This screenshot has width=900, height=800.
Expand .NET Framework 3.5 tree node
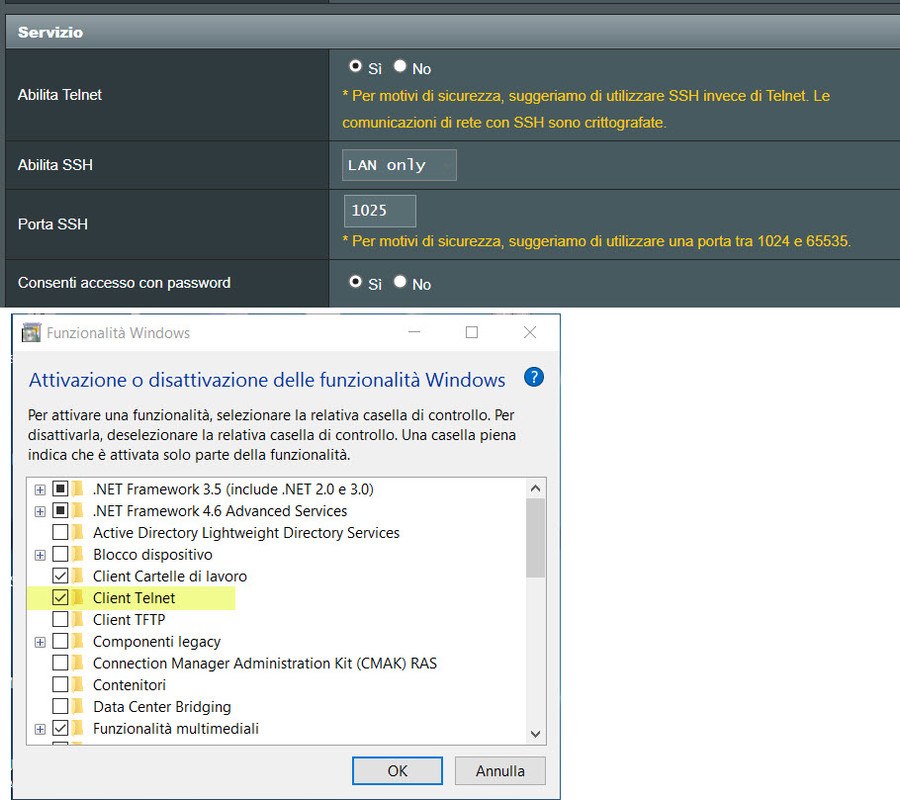tap(40, 490)
